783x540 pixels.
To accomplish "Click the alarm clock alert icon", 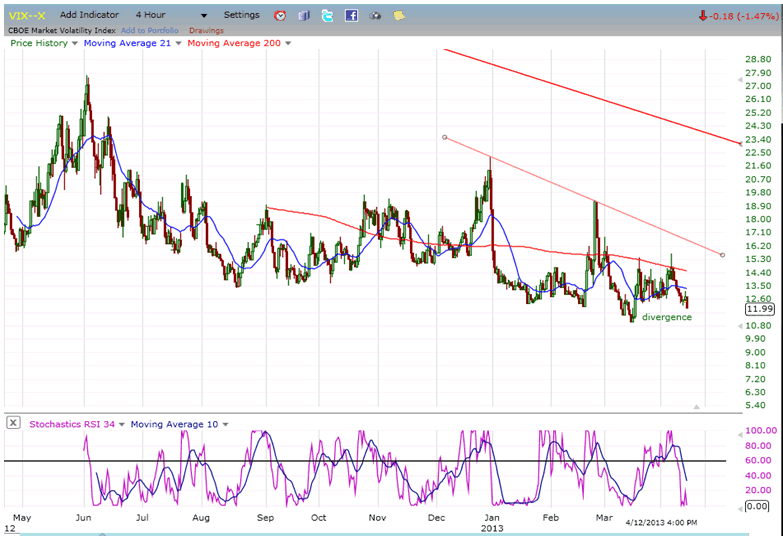I will click(280, 16).
